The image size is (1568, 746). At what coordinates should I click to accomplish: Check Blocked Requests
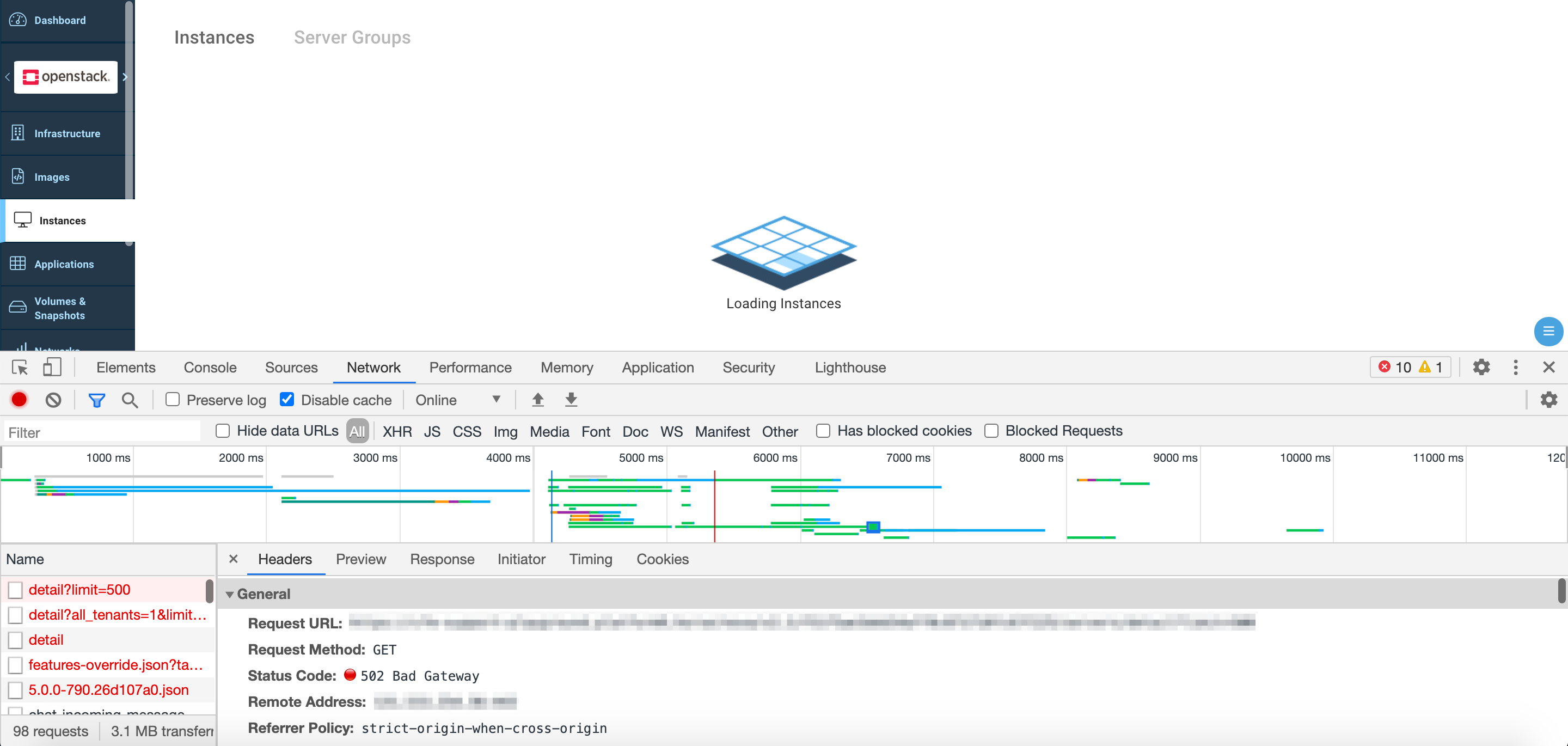pos(991,431)
